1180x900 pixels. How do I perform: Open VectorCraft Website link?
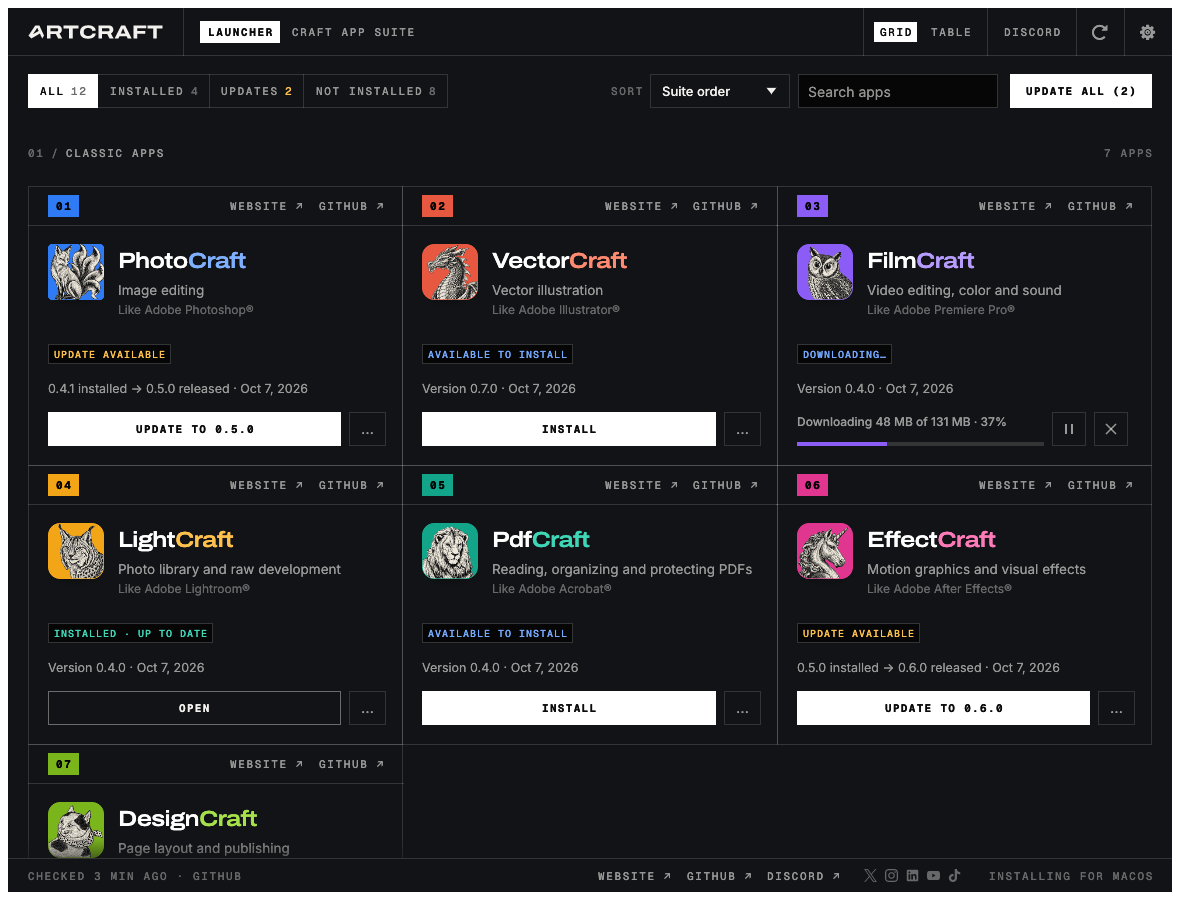(x=641, y=206)
